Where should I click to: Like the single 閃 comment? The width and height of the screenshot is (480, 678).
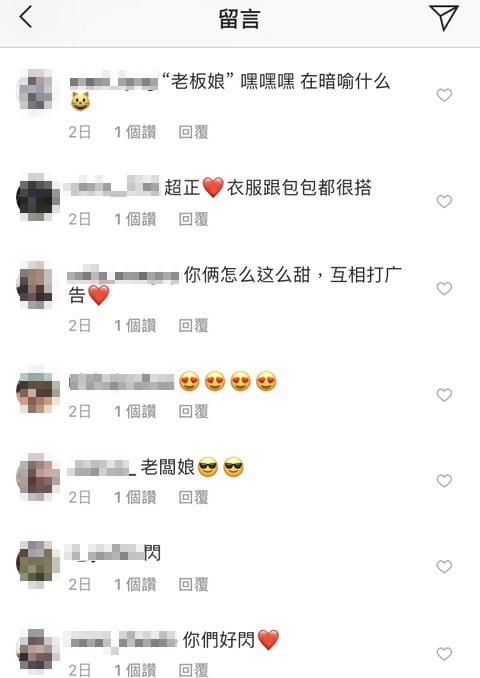pyautogui.click(x=444, y=567)
